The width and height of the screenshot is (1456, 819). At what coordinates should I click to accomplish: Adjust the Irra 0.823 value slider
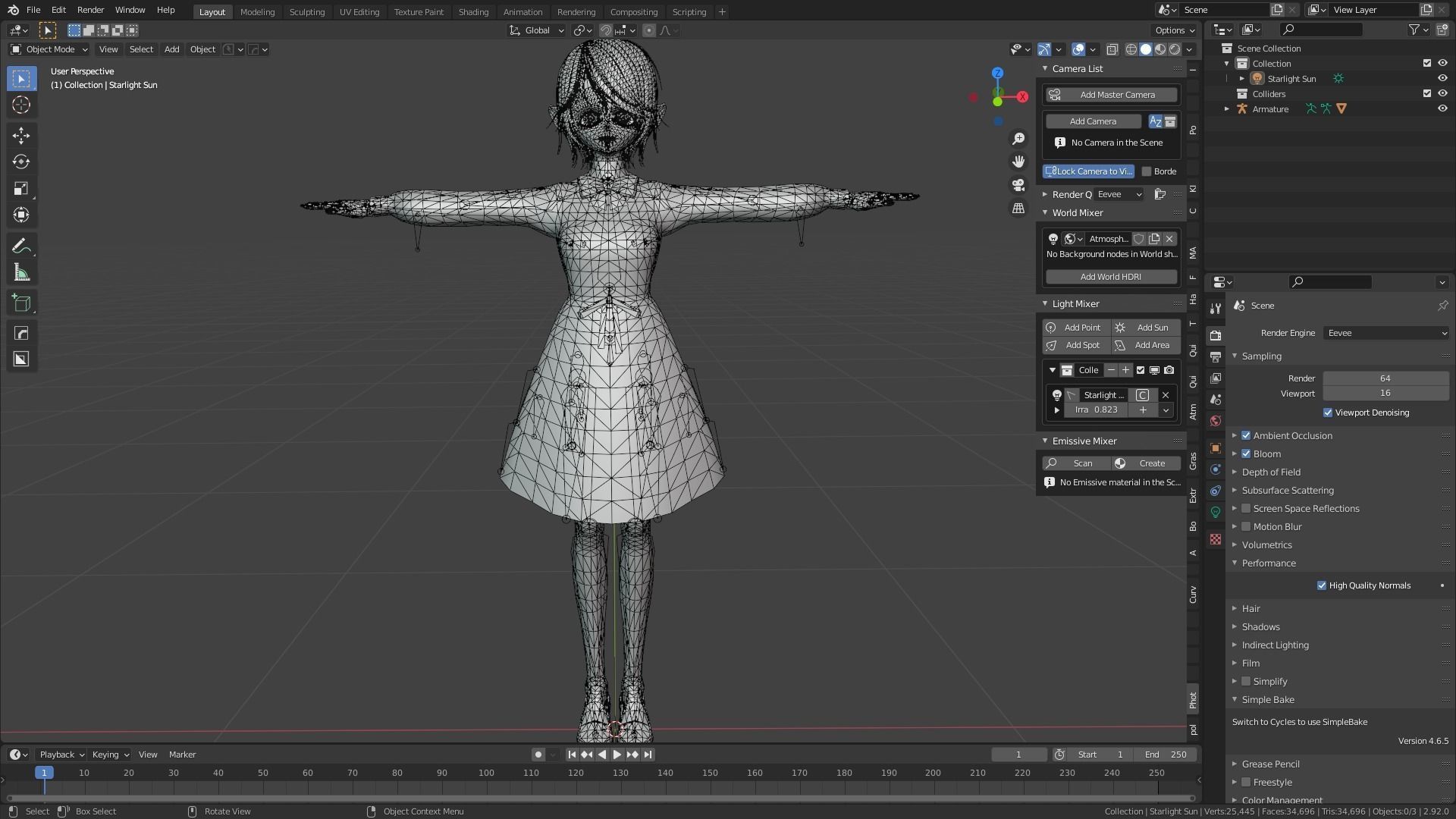point(1096,409)
